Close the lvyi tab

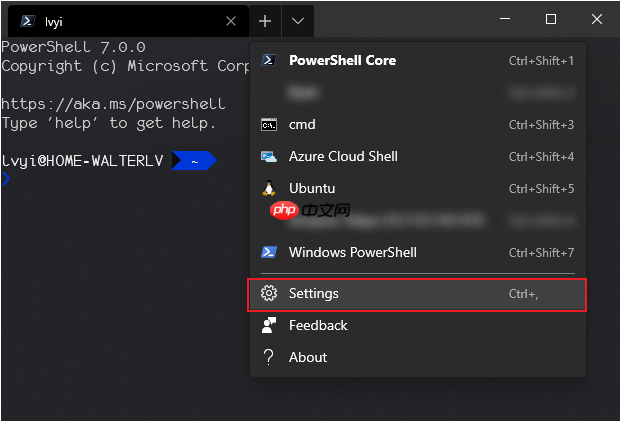(232, 20)
